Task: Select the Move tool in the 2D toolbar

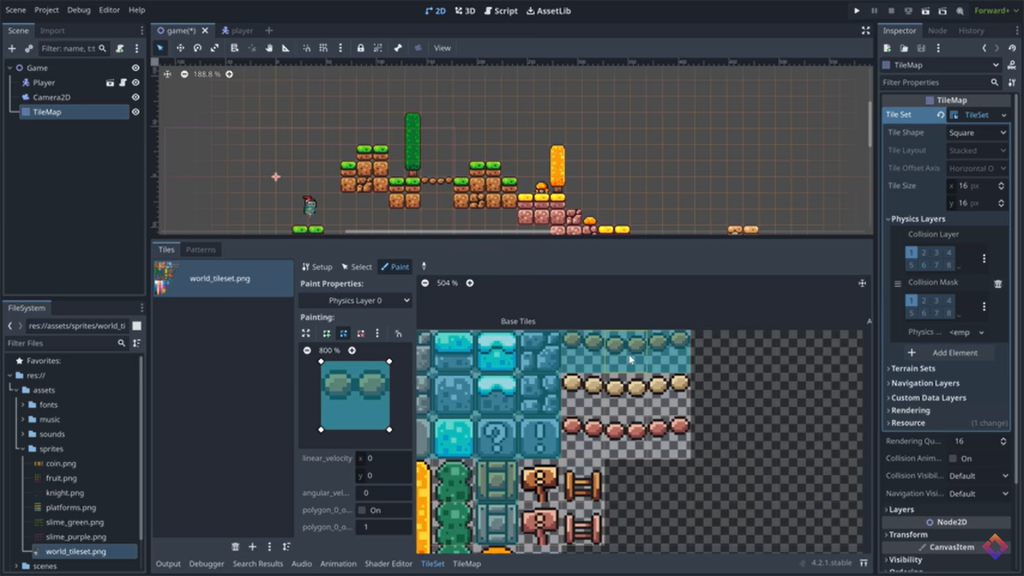Action: tap(180, 48)
